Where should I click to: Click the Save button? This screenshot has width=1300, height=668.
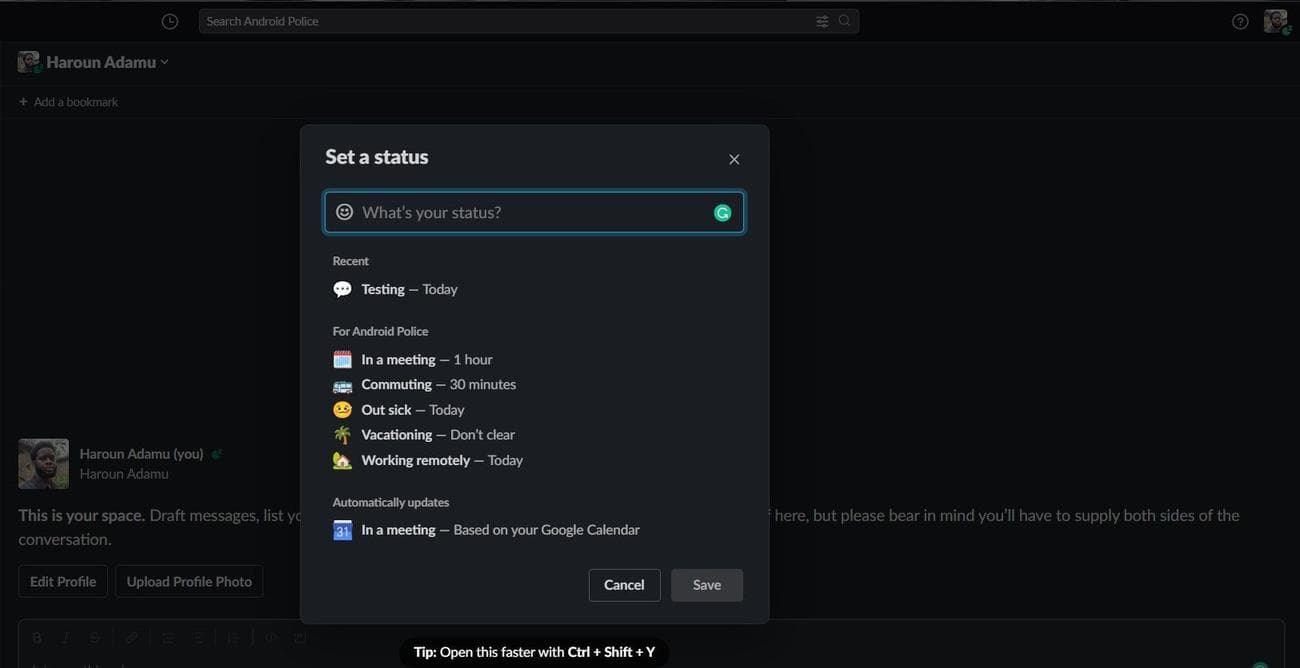pos(706,584)
